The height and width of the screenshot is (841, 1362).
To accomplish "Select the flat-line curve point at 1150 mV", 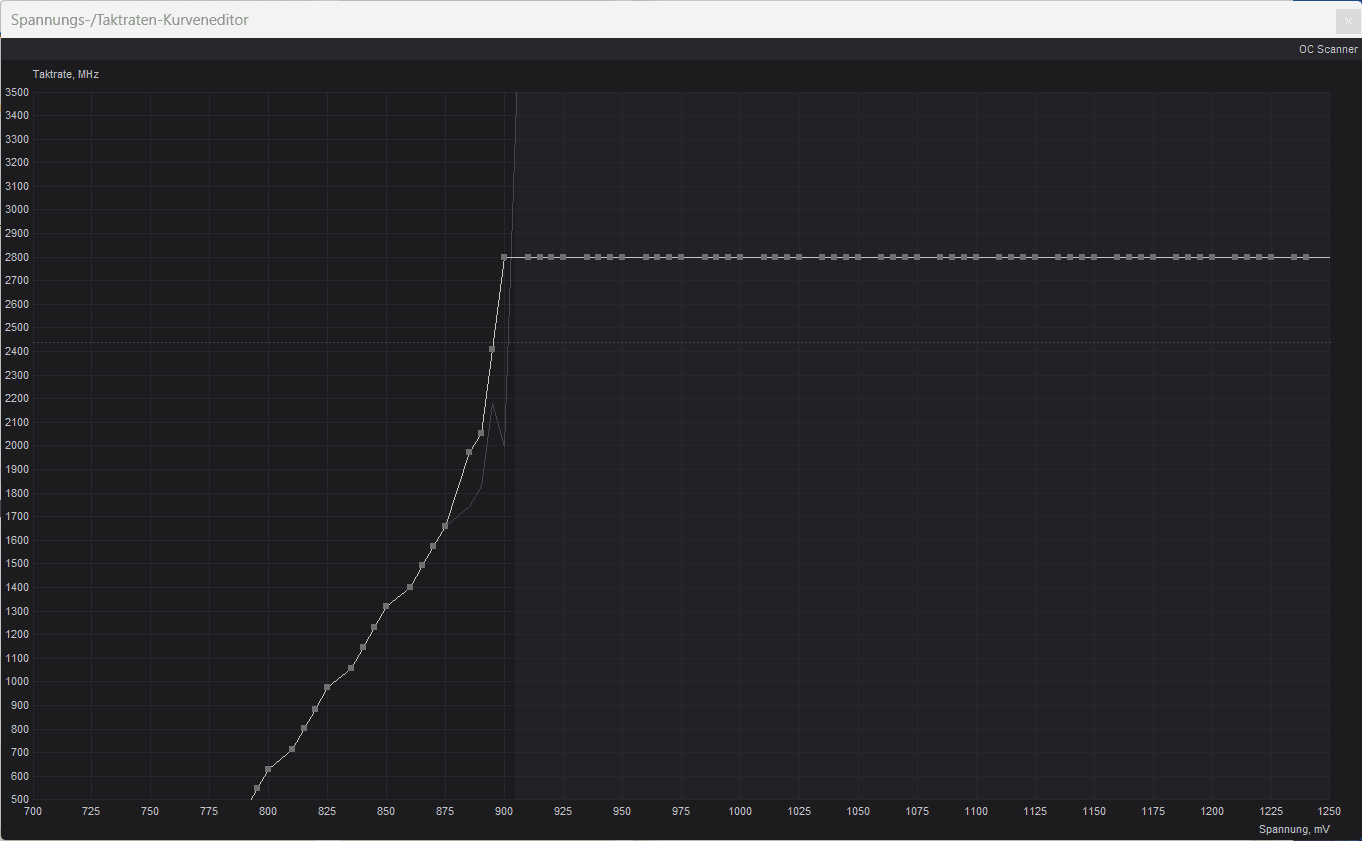I will click(x=1094, y=257).
